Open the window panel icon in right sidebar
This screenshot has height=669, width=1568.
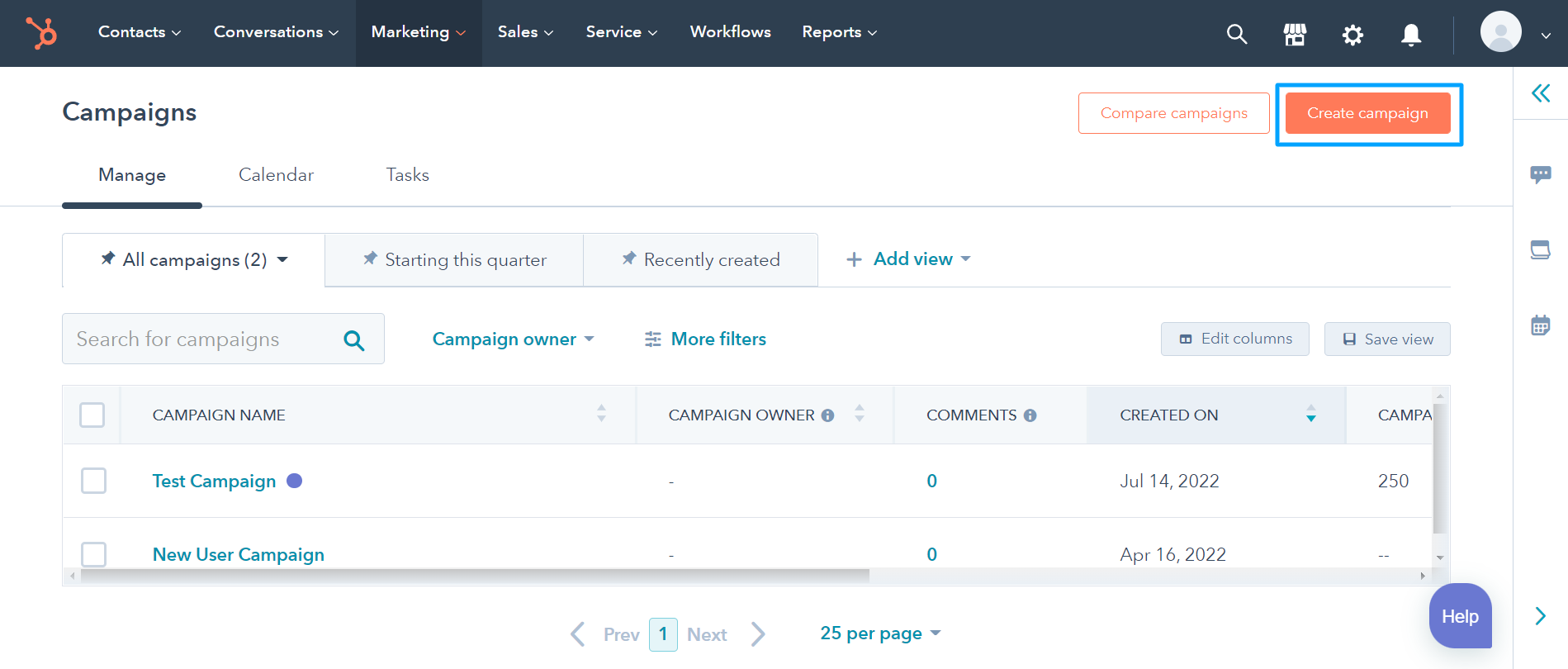tap(1541, 250)
